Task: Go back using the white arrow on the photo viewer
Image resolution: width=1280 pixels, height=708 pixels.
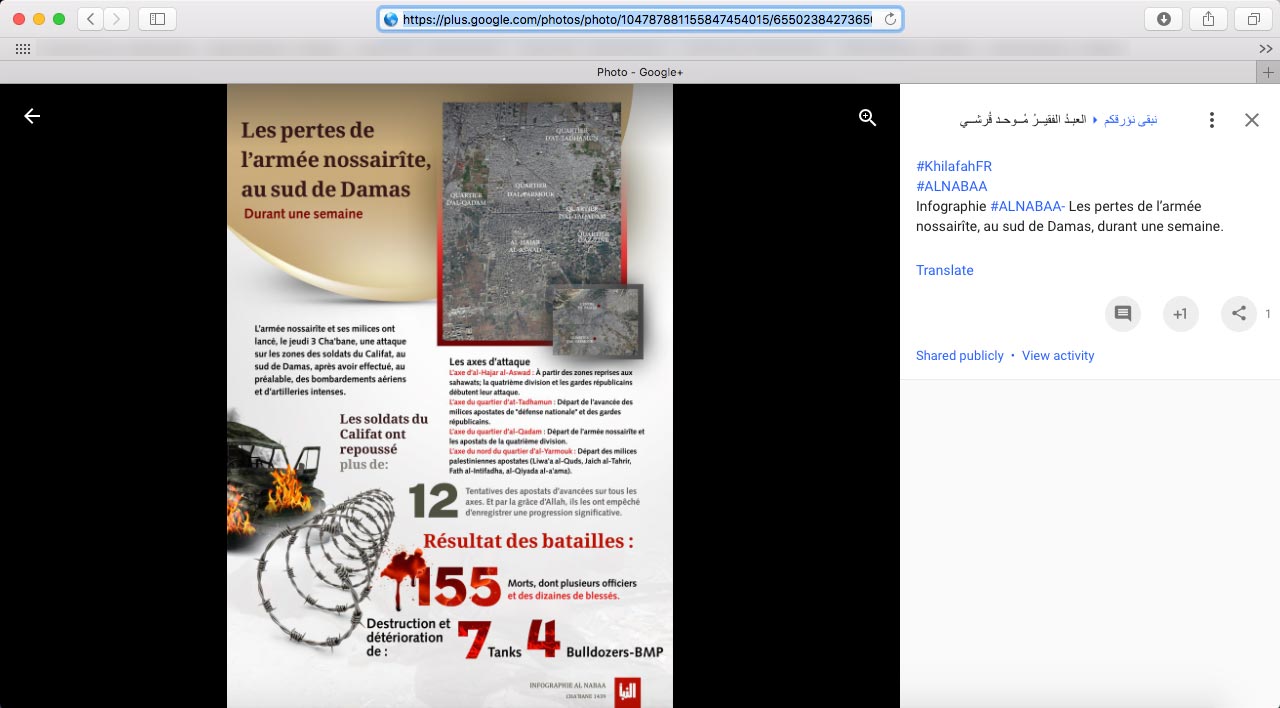Action: click(x=32, y=116)
